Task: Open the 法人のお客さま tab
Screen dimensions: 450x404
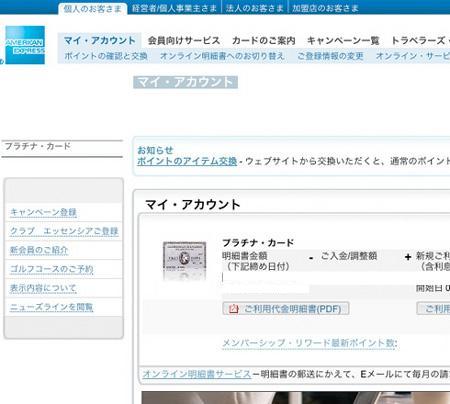Action: 255,8
